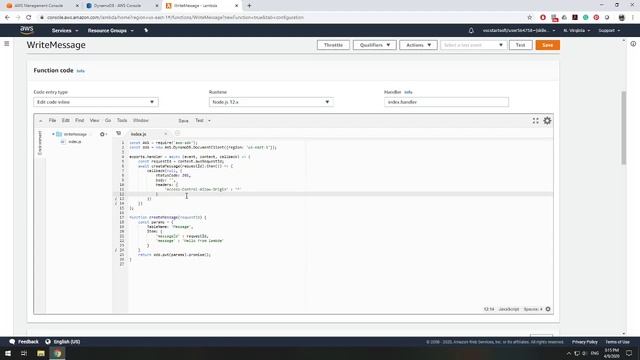640x360 pixels.
Task: Collapse the WriteMessage folder tree
Action: coord(53,134)
